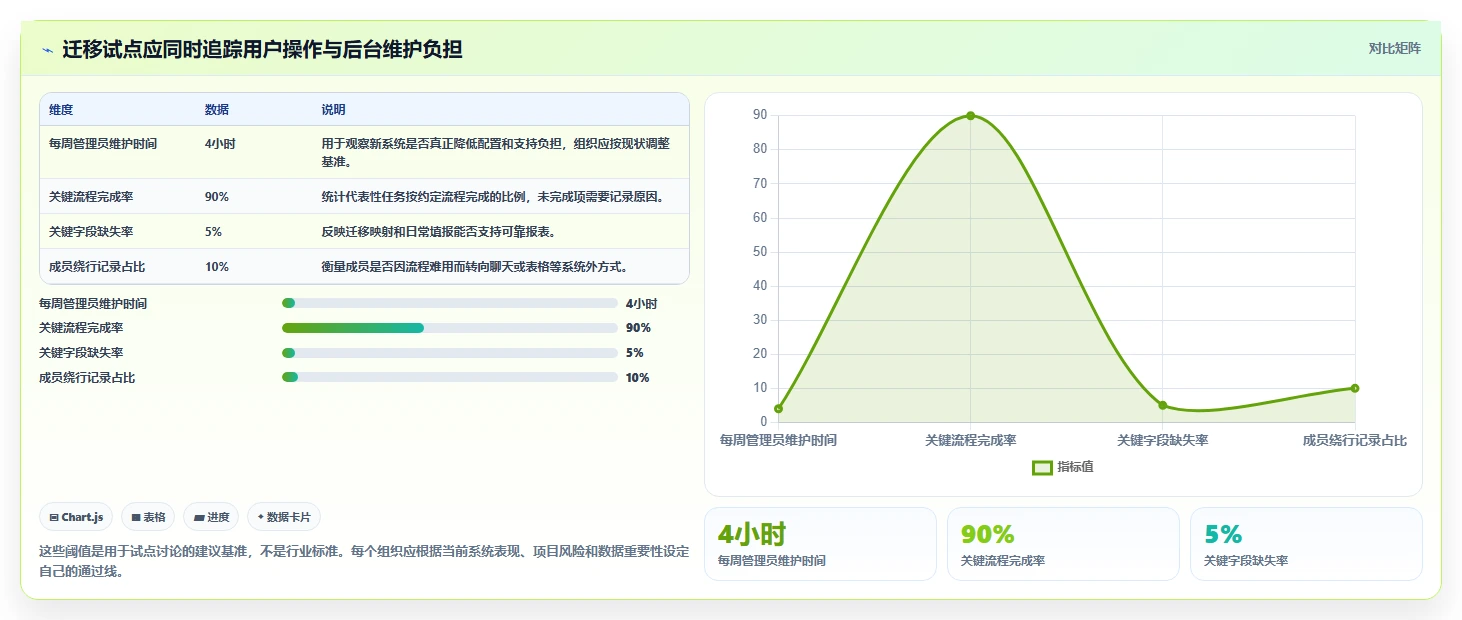
Task: Click the 10% cell in the table
Action: 217,267
